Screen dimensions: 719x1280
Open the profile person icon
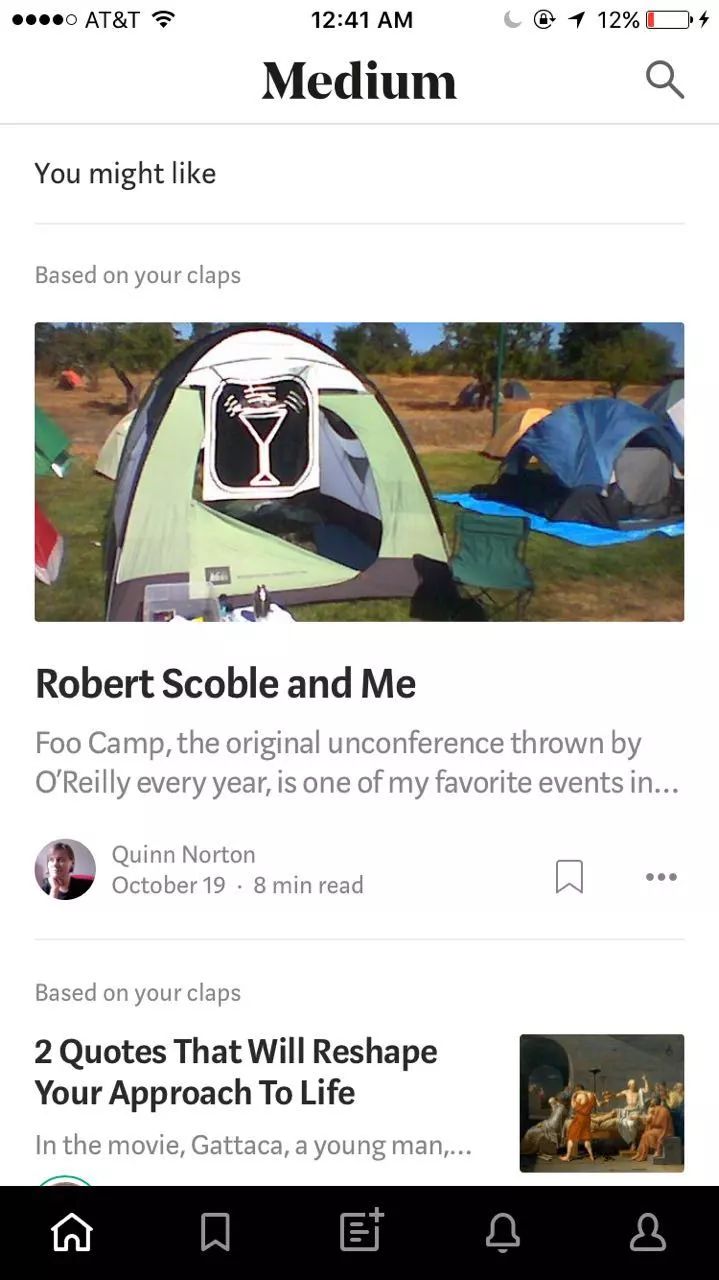(647, 1232)
